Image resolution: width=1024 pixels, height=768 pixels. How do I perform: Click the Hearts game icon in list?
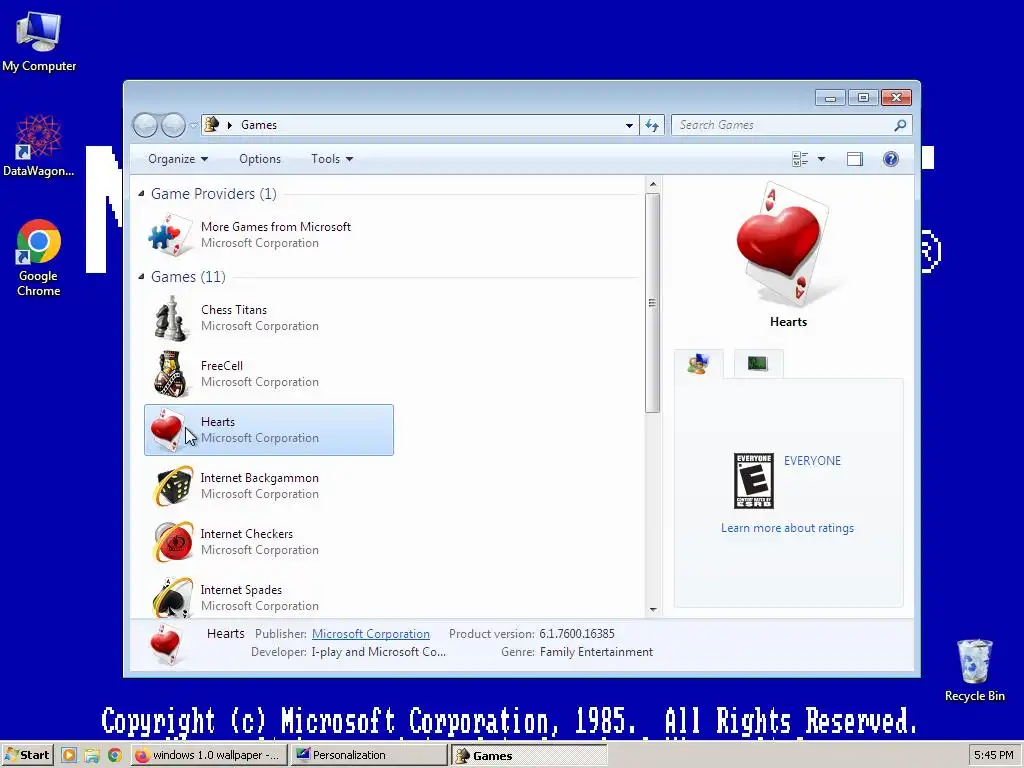pos(167,429)
